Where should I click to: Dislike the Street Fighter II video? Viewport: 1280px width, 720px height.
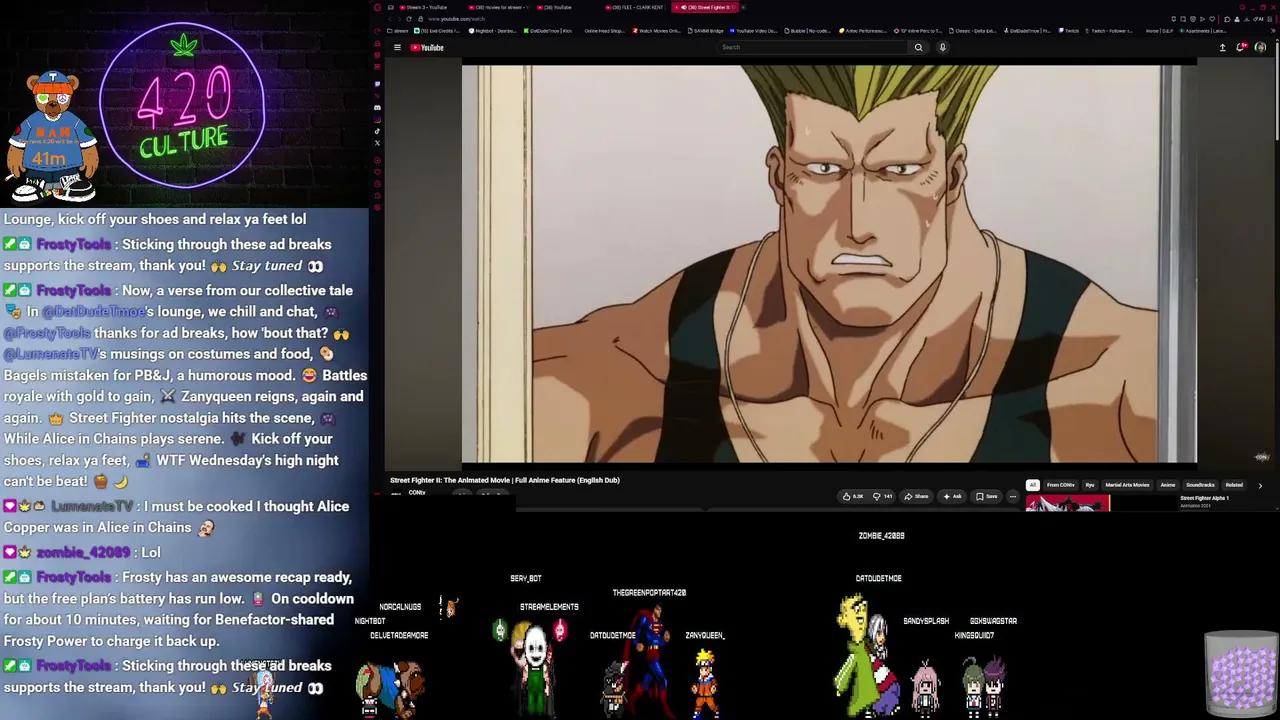882,496
